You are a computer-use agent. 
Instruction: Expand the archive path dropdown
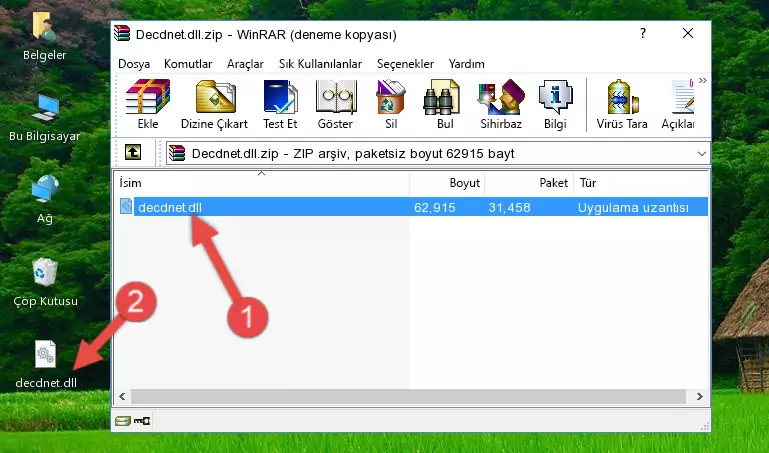701,153
